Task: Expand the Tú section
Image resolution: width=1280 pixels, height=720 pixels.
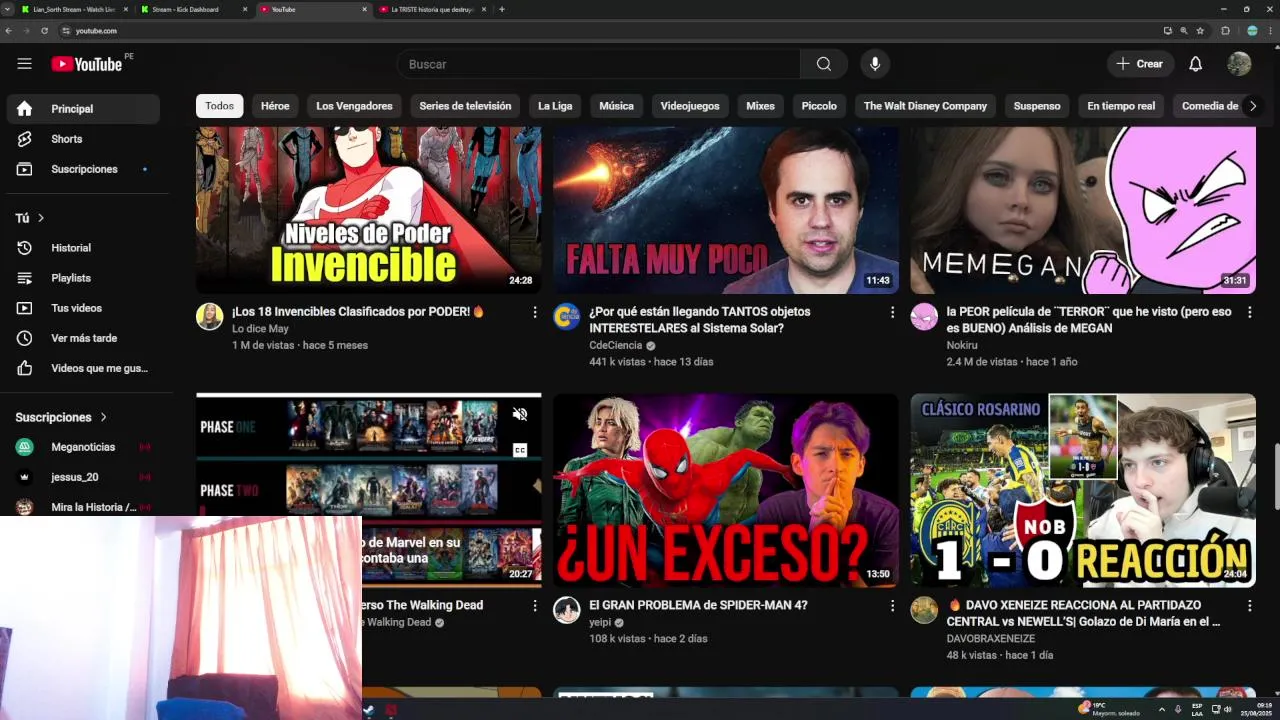Action: click(30, 218)
